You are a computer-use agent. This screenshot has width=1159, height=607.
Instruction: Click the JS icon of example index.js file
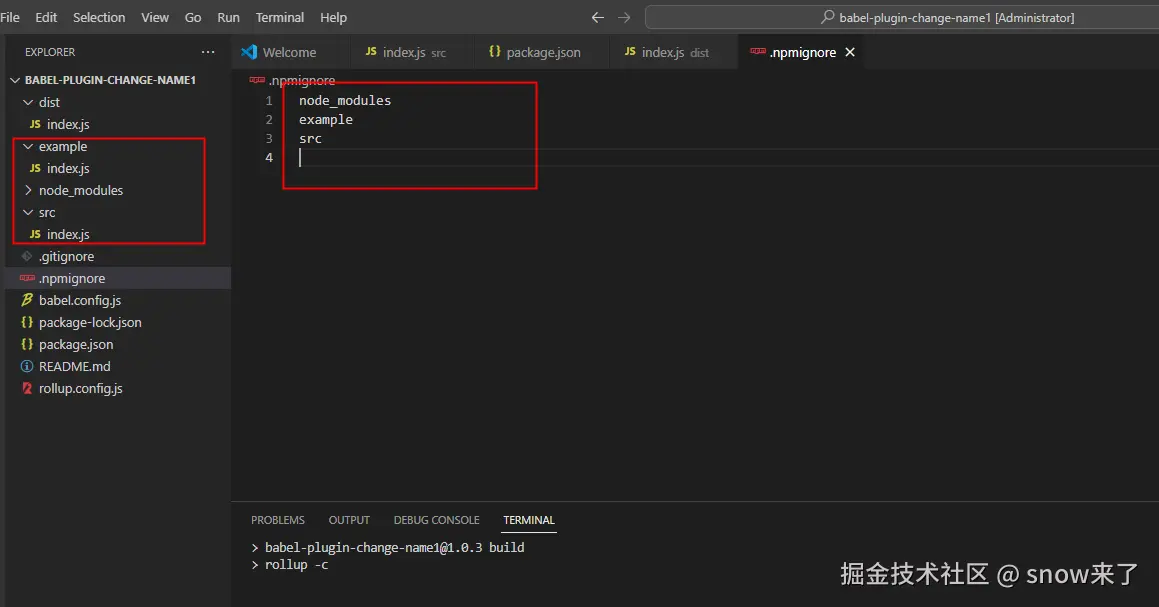click(x=35, y=168)
